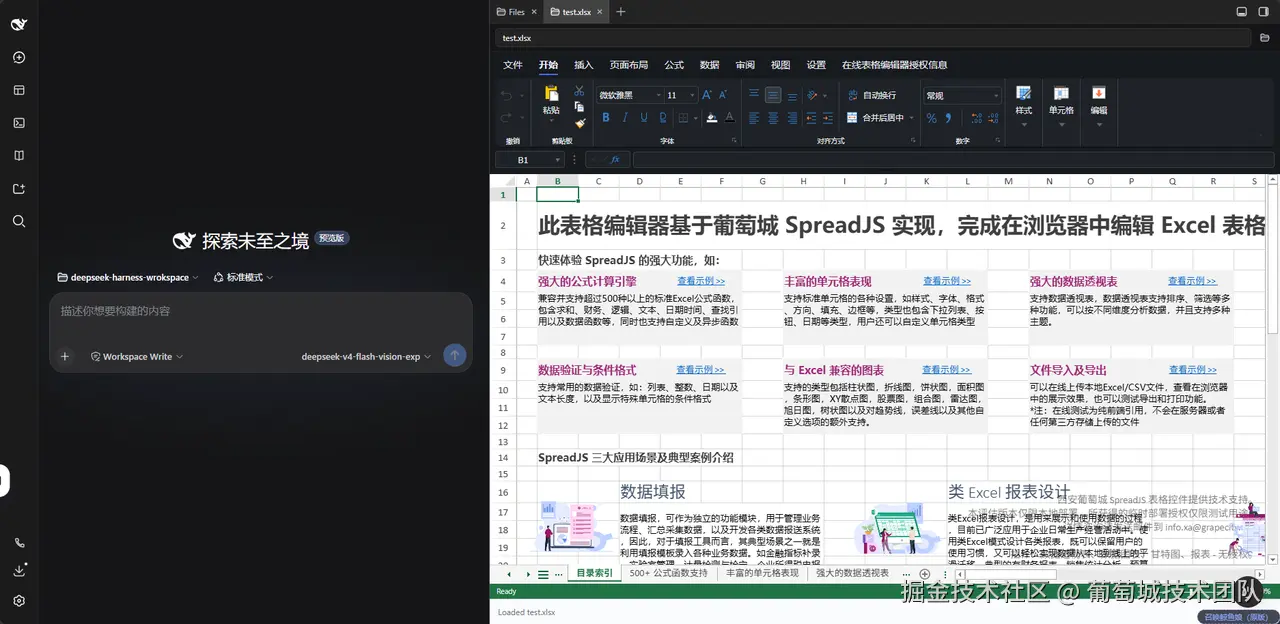Click the download icon in sidebar

(x=19, y=570)
